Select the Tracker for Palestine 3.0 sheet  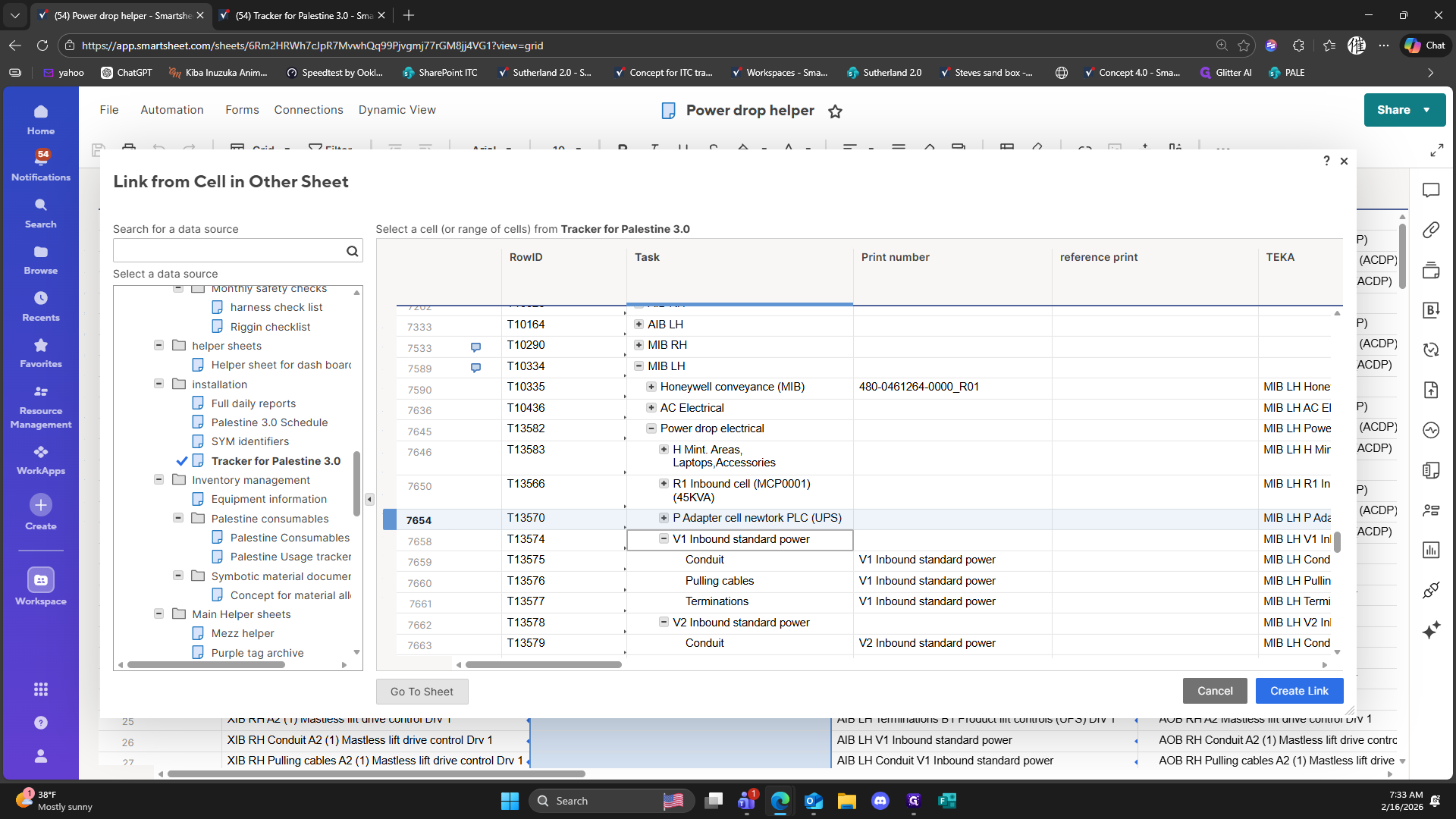tap(275, 461)
